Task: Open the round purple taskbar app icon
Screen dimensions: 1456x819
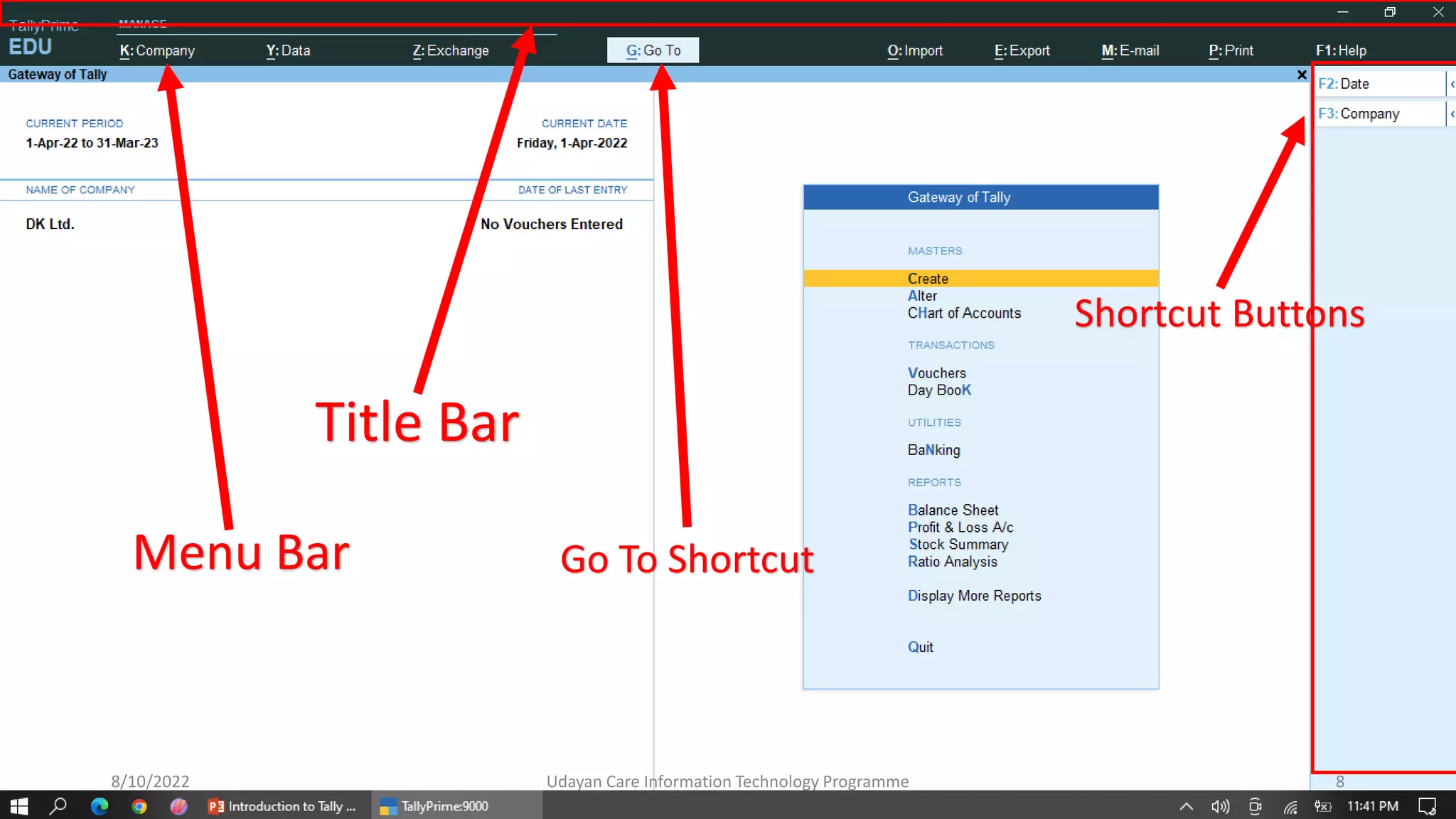Action: (178, 806)
